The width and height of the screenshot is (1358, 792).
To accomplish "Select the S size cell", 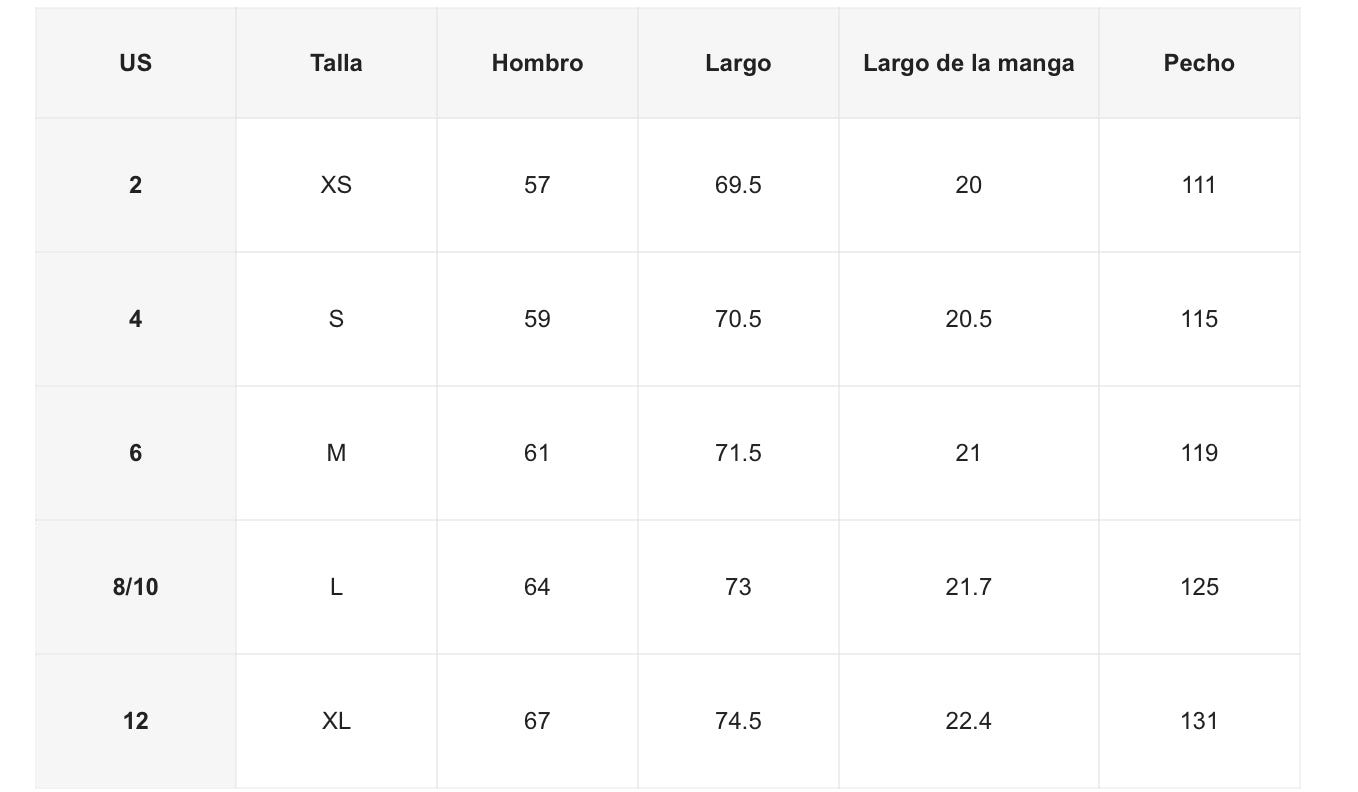I will coord(336,319).
